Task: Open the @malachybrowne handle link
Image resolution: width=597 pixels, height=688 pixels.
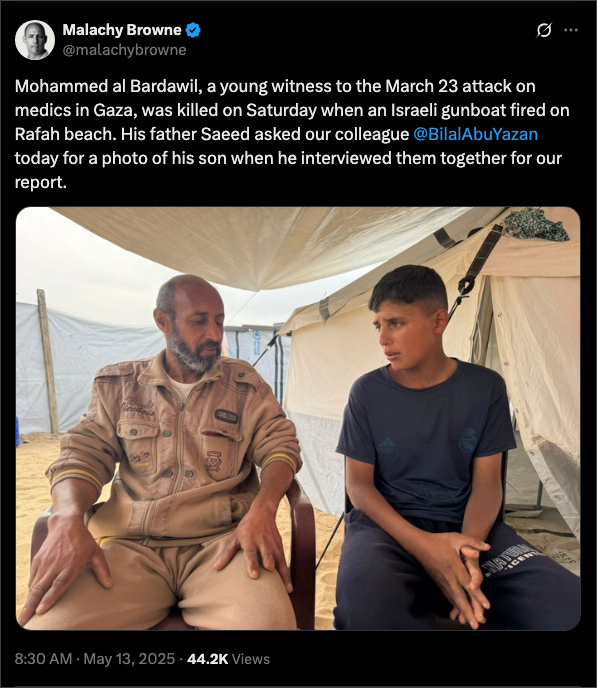Action: pyautogui.click(x=125, y=50)
